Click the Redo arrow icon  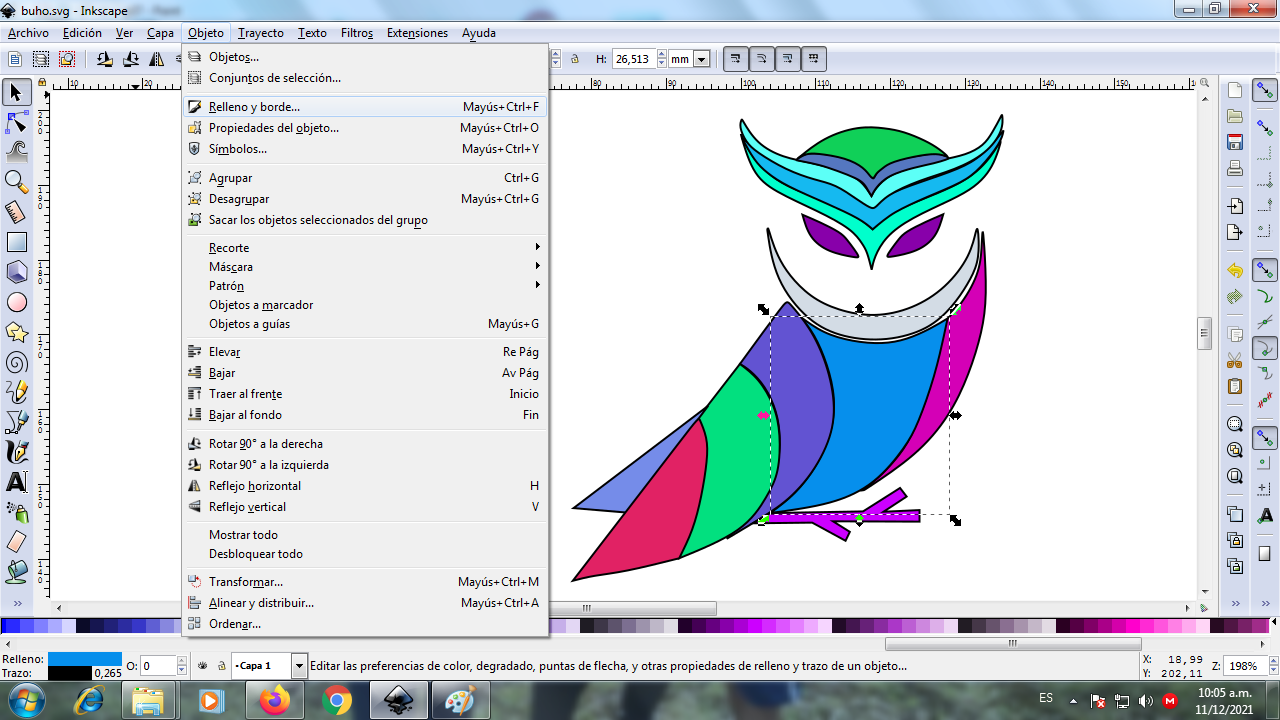(x=1235, y=297)
